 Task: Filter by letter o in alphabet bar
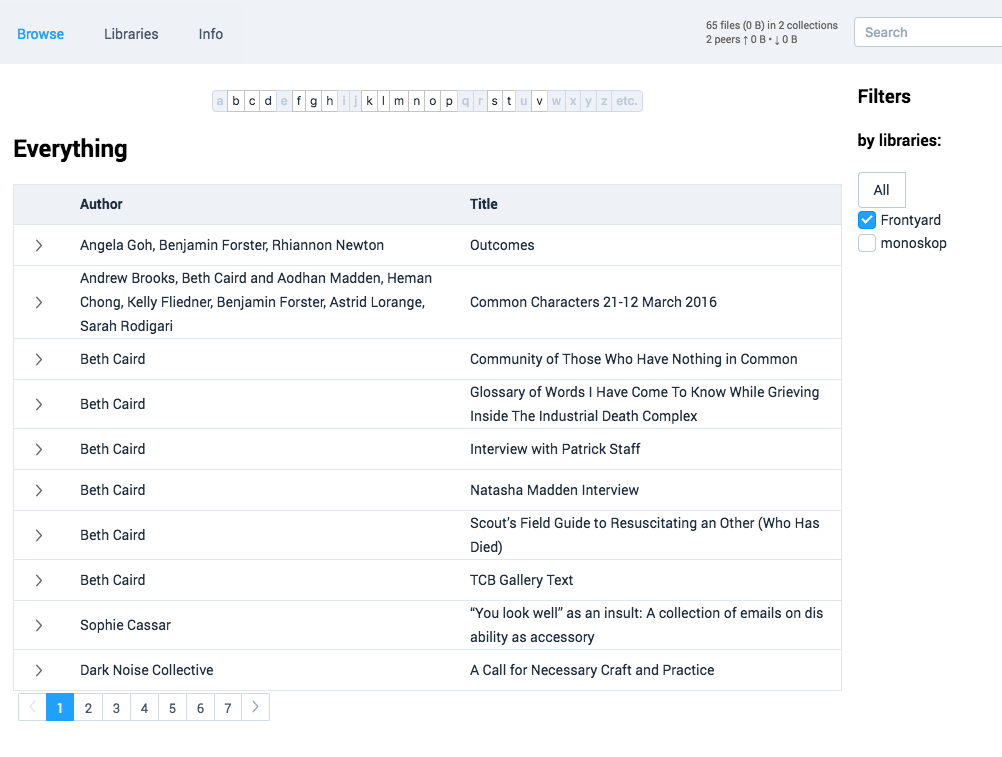433,101
